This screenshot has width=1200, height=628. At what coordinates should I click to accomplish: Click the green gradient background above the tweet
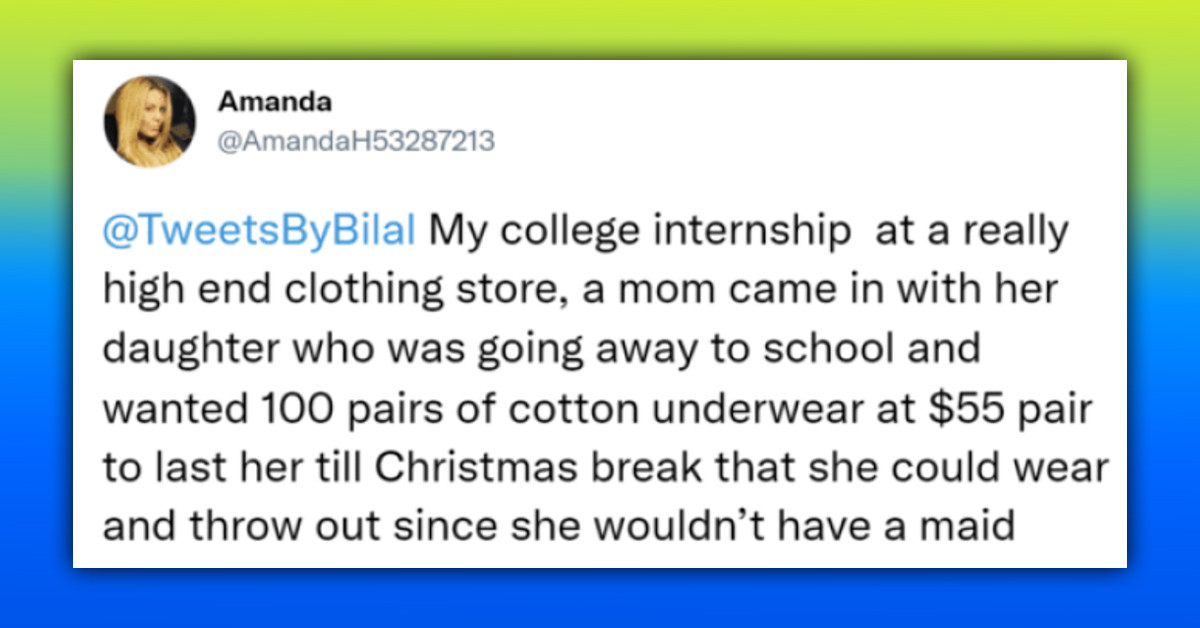tap(600, 28)
